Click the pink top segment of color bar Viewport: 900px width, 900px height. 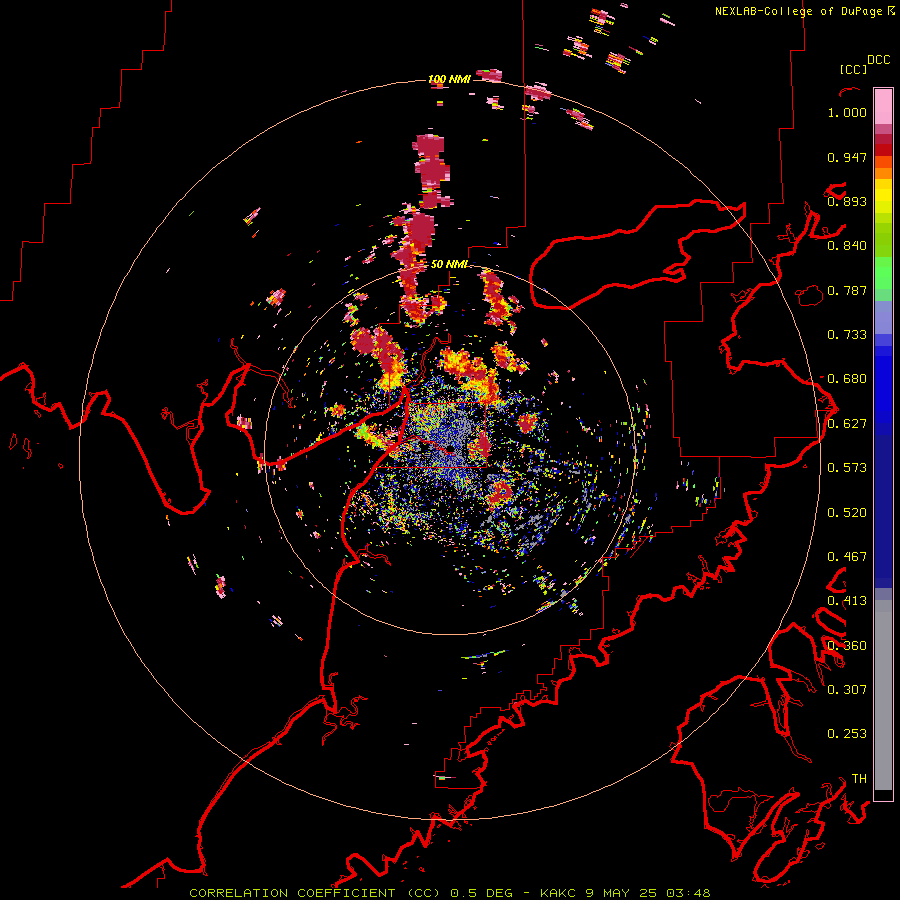click(x=883, y=106)
